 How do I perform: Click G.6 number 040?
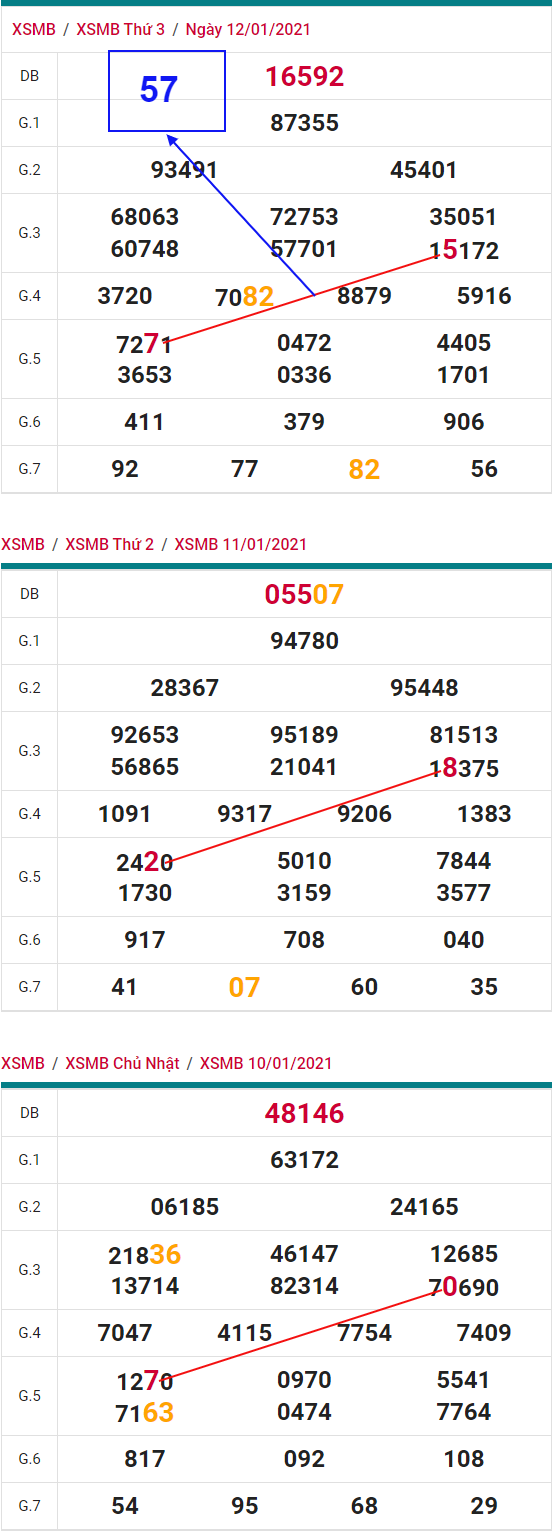coord(464,940)
